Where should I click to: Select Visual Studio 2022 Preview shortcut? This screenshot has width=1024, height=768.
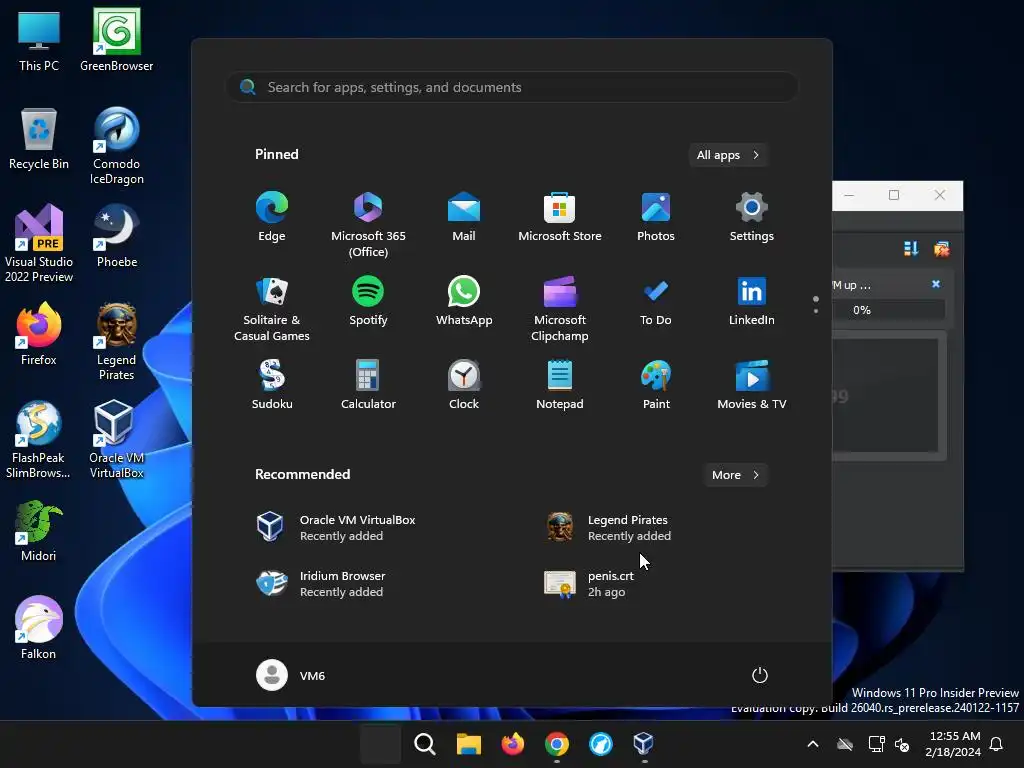click(x=39, y=244)
